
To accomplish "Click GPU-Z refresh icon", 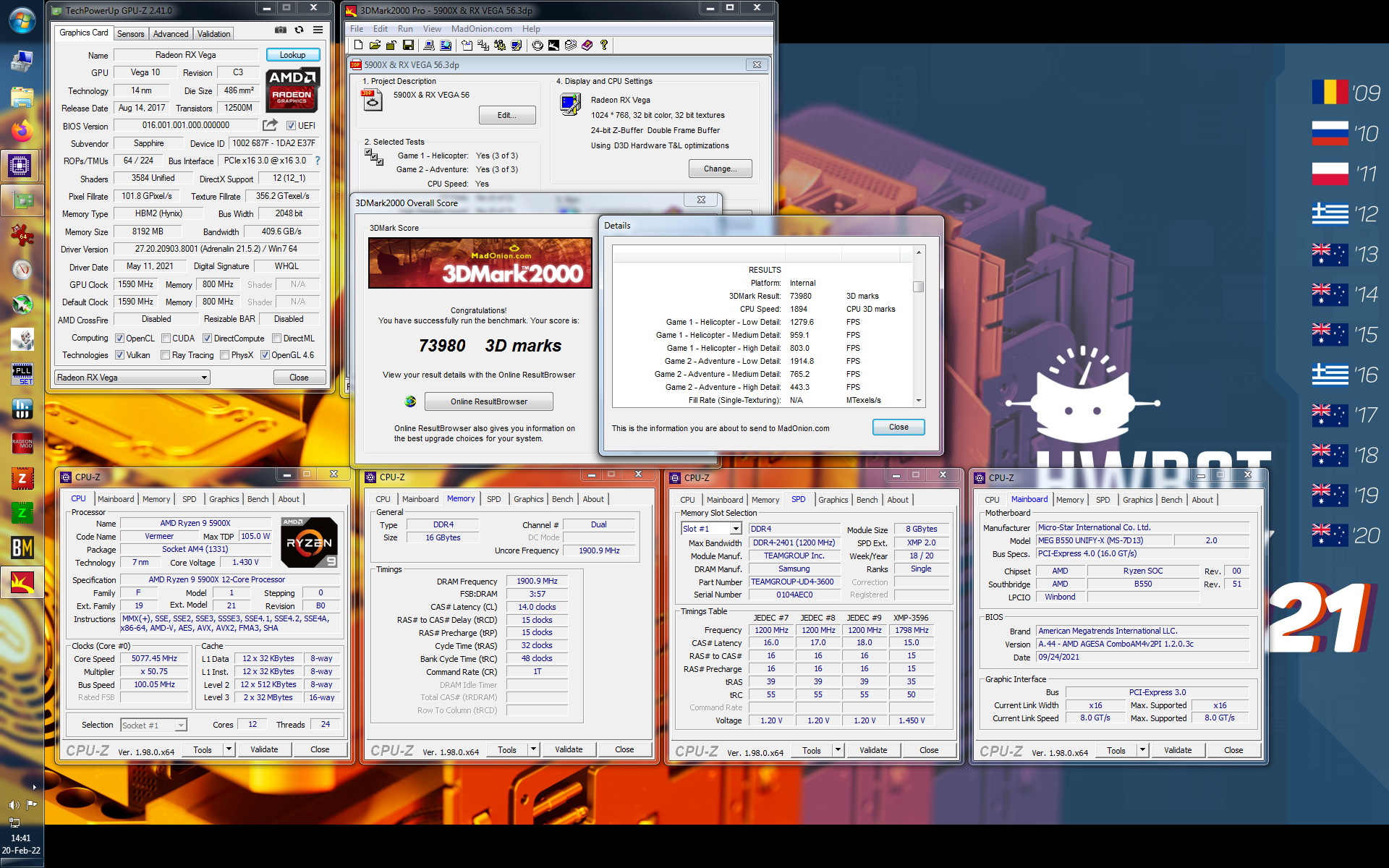I will 299,30.
